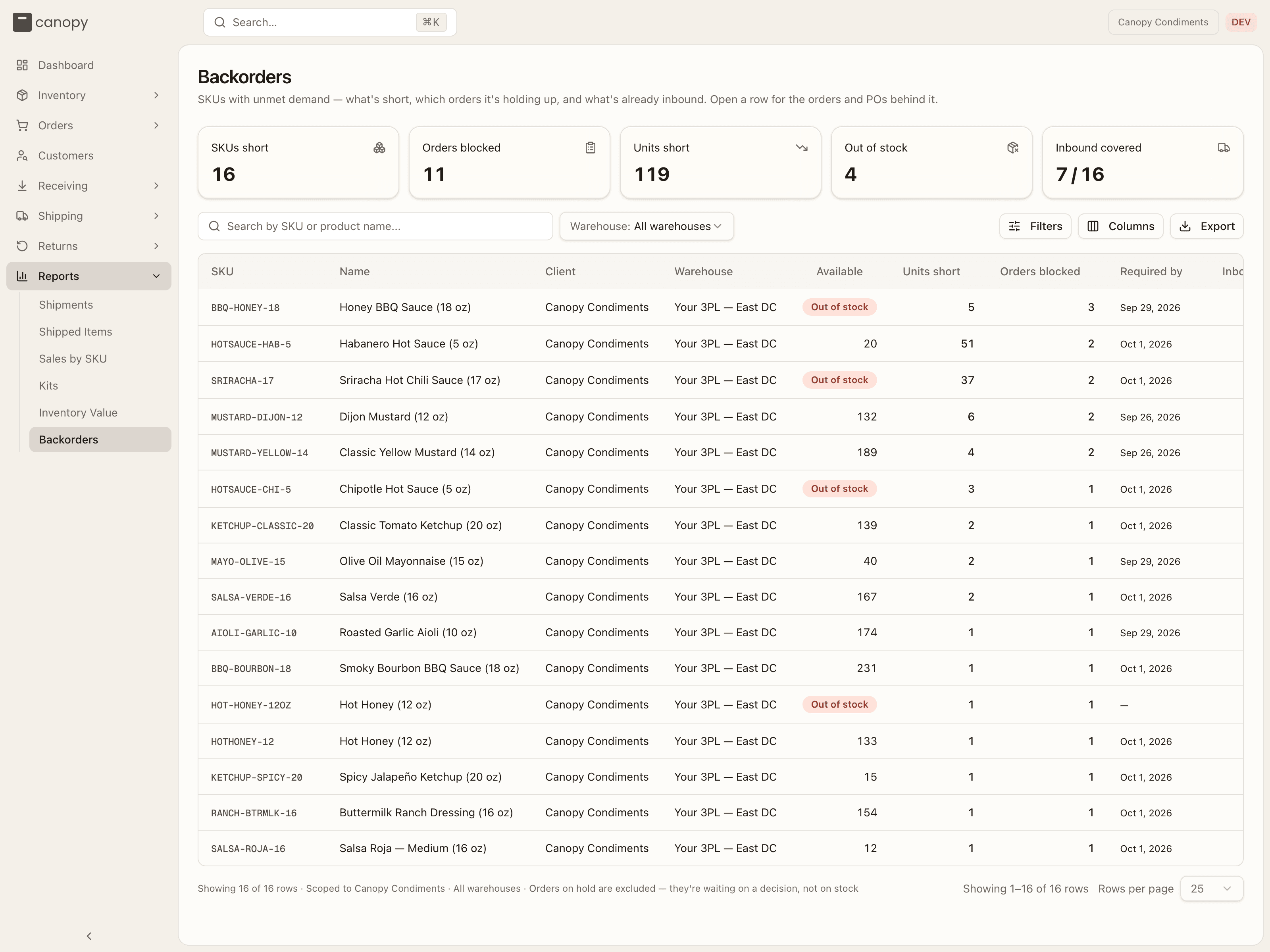This screenshot has height=952, width=1270.
Task: Export the backorders table
Action: [1206, 226]
